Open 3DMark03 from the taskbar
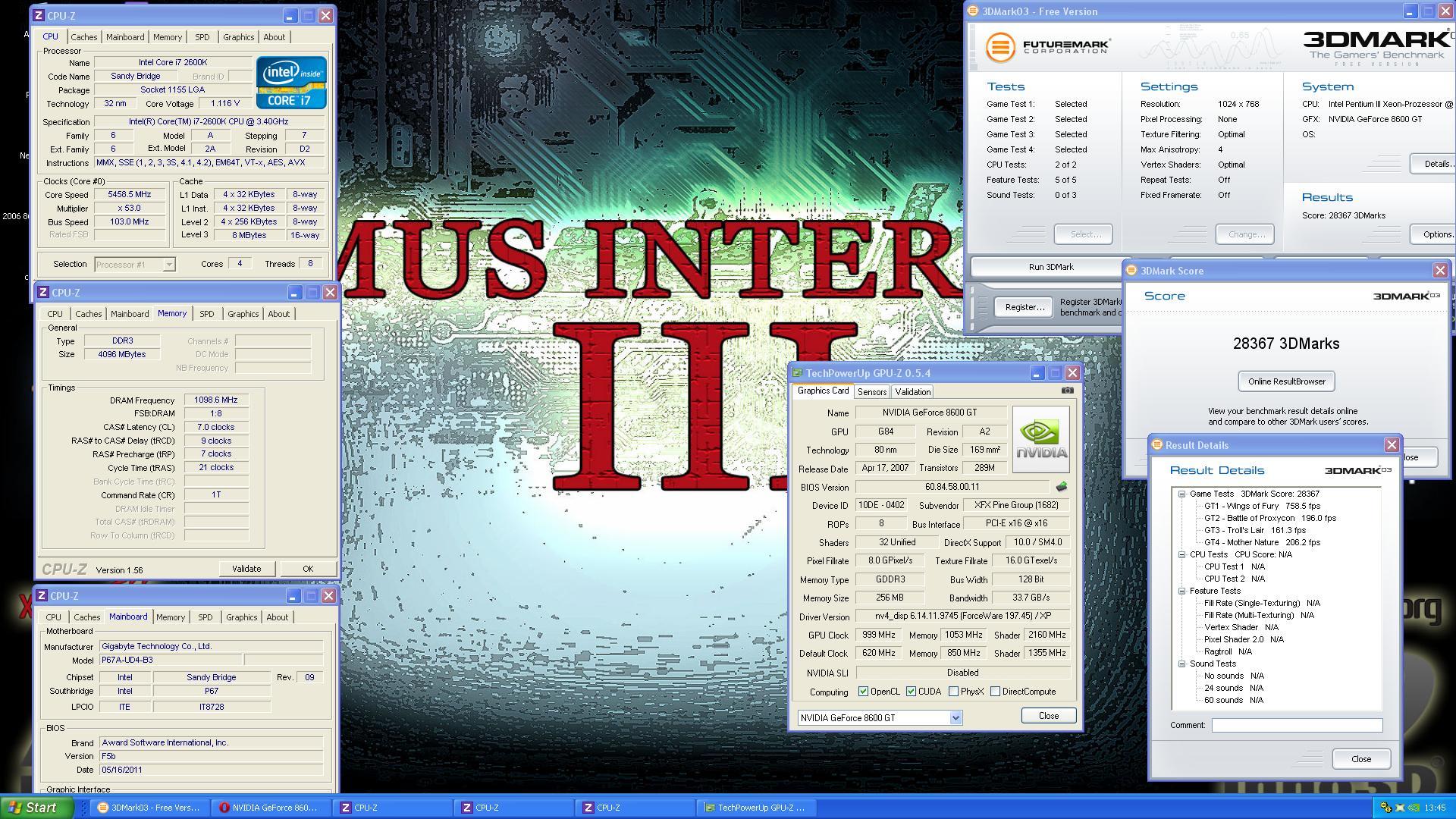1456x819 pixels. (x=148, y=808)
